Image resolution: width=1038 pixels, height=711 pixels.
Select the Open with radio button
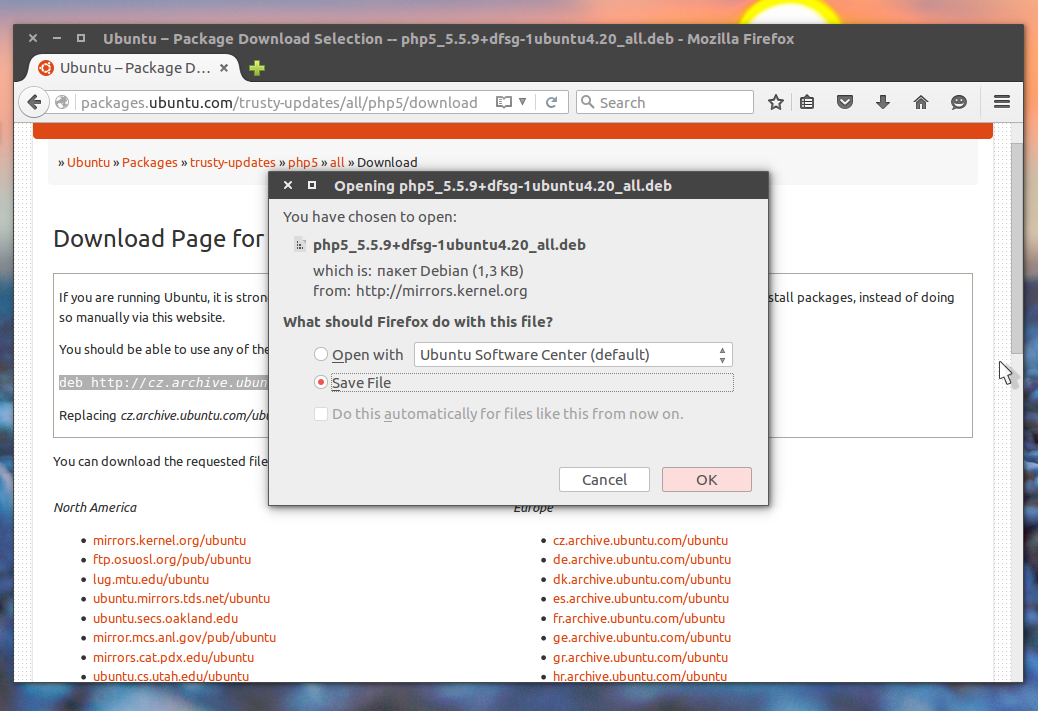321,354
